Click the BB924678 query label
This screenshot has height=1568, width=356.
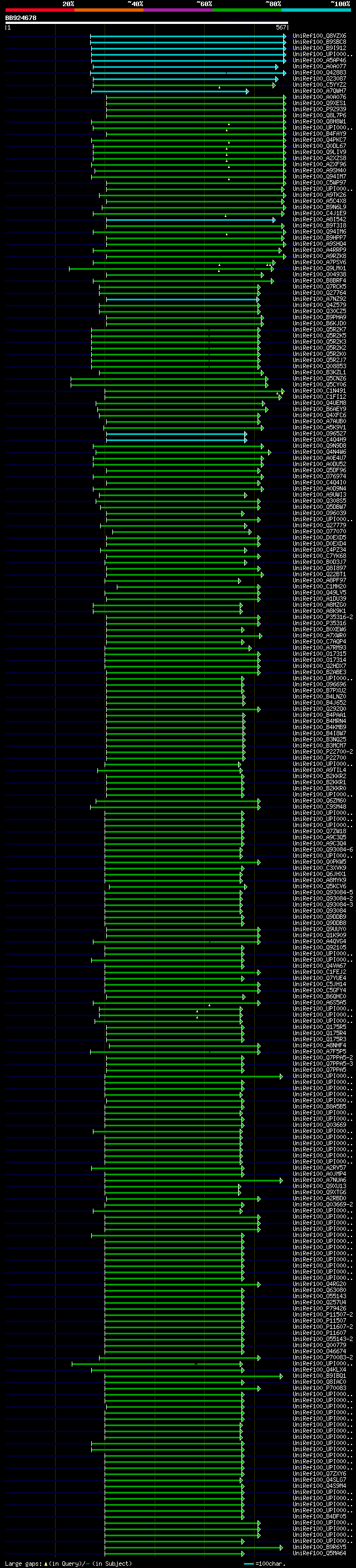[x=21, y=18]
